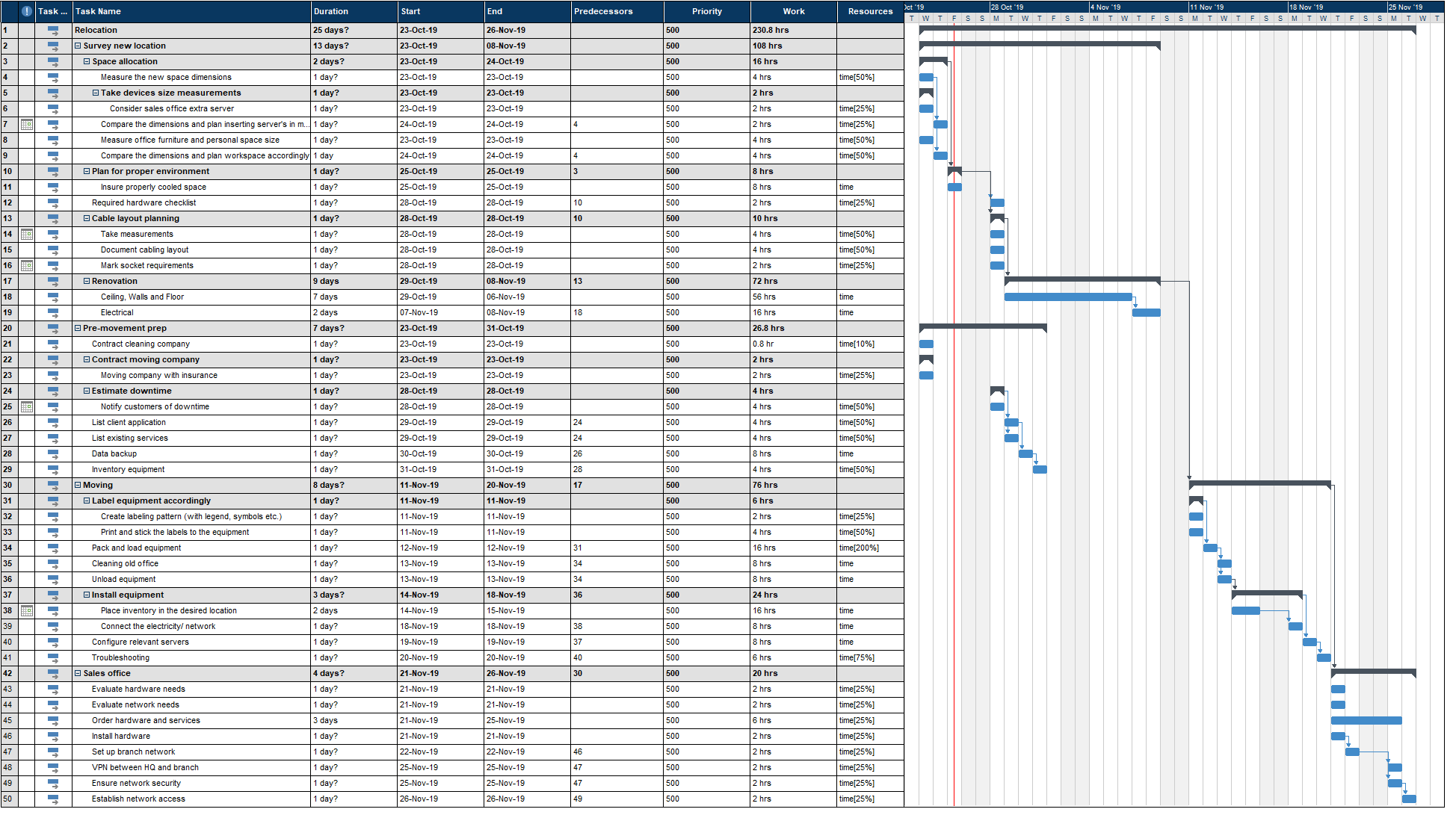The image size is (1456, 818).
Task: Click the constraint calendar icon on row 7
Action: tap(27, 124)
